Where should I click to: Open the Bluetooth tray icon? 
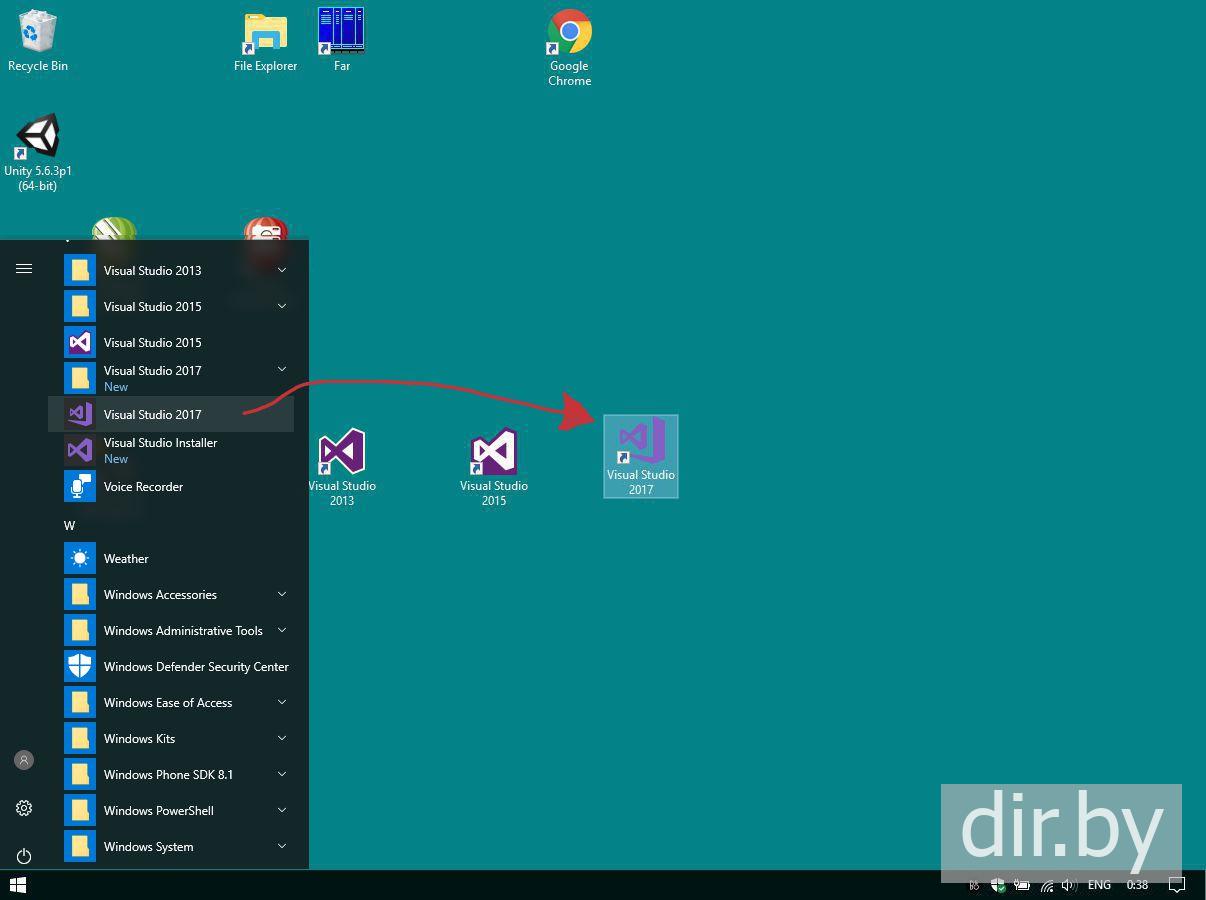pyautogui.click(x=974, y=885)
